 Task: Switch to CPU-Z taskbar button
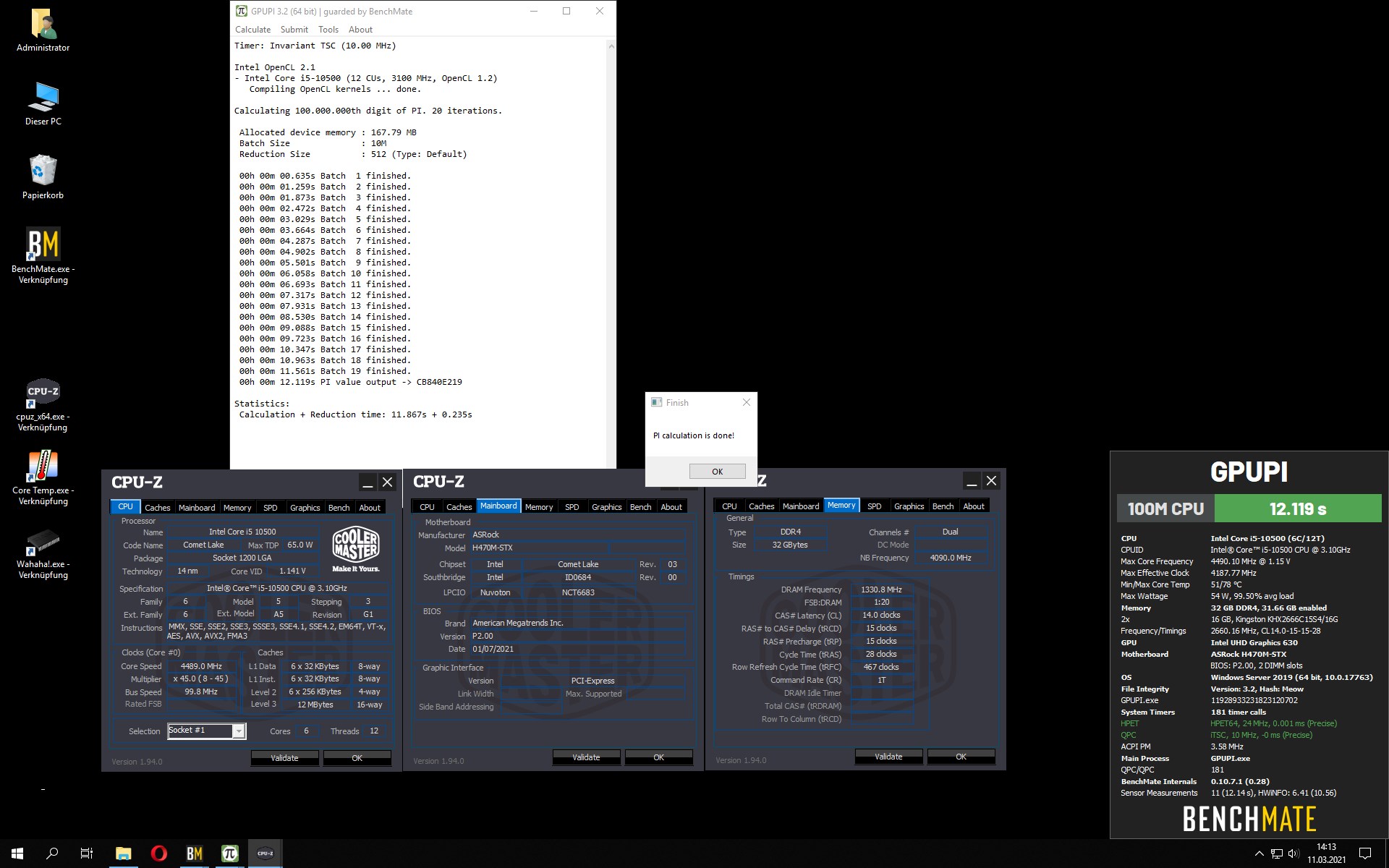(x=265, y=854)
